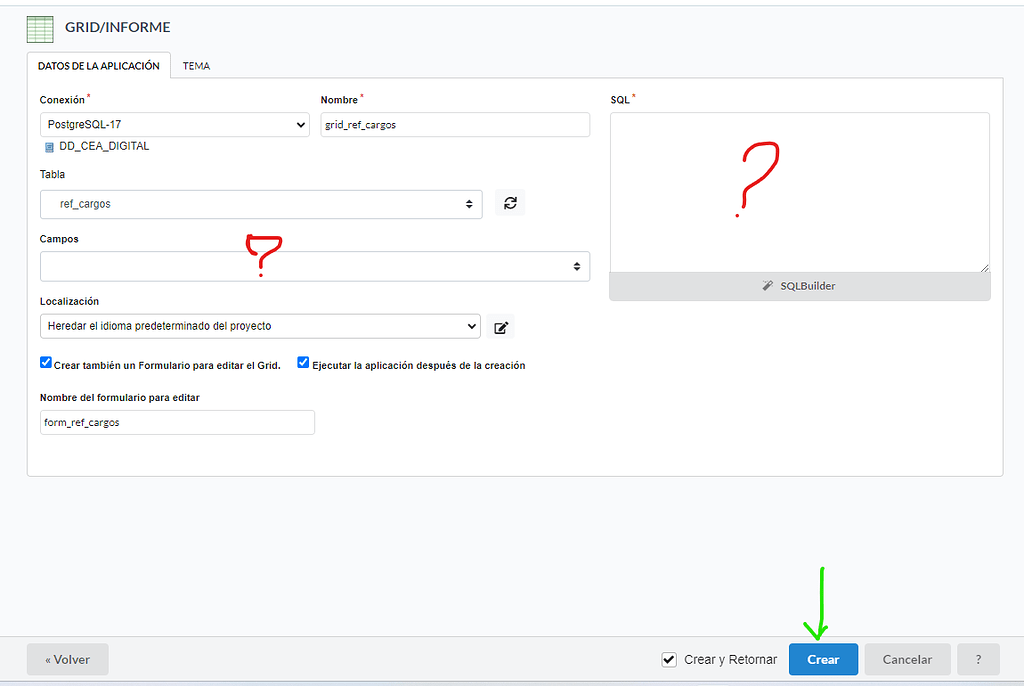The image size is (1024, 686).
Task: Click the form_ref_cargos name field
Action: [x=177, y=422]
